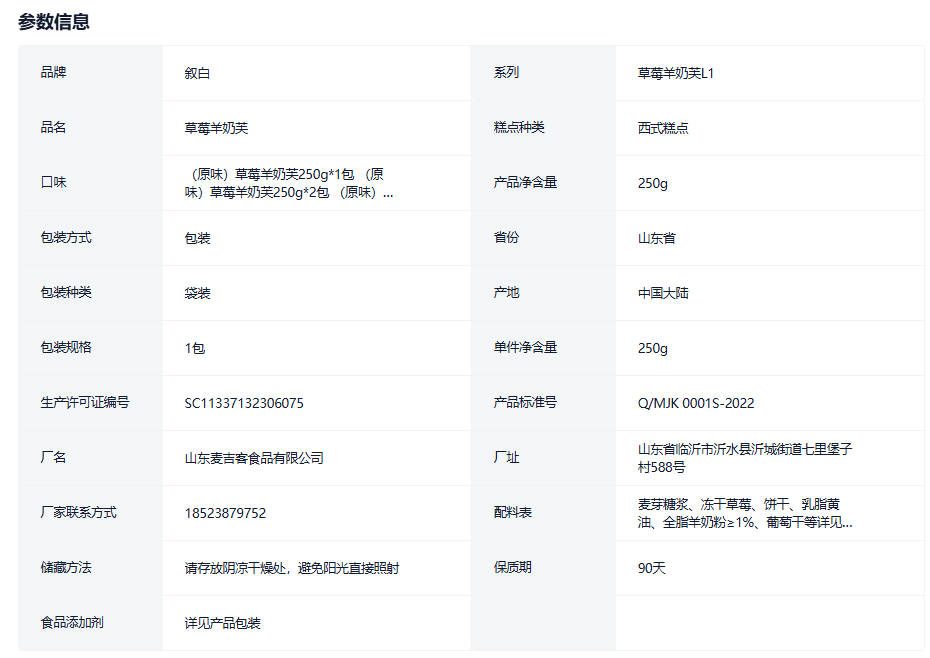Select the 口味 label
This screenshot has height=658, width=930.
[53, 182]
